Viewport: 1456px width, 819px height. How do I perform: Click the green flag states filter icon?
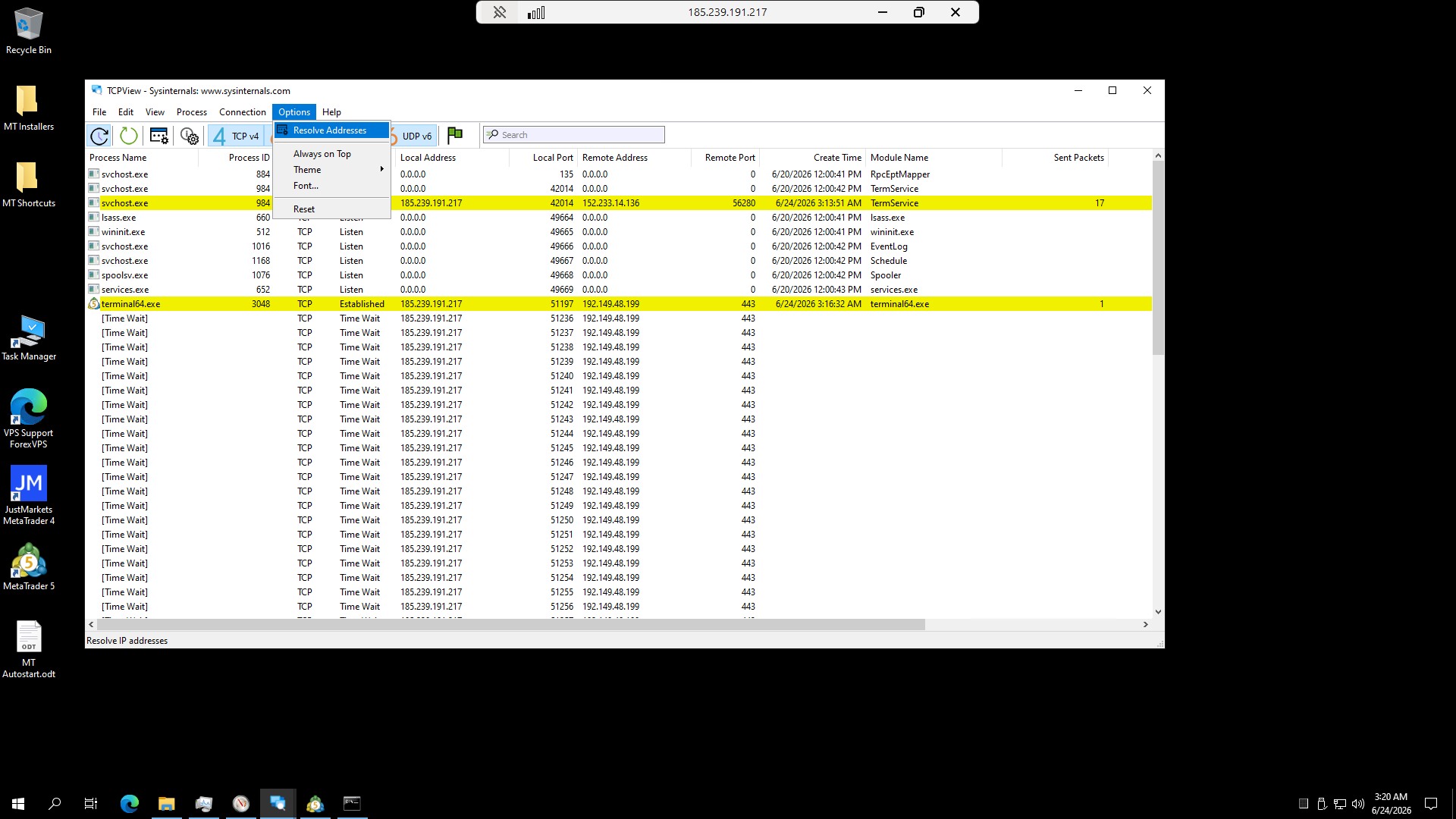click(455, 135)
